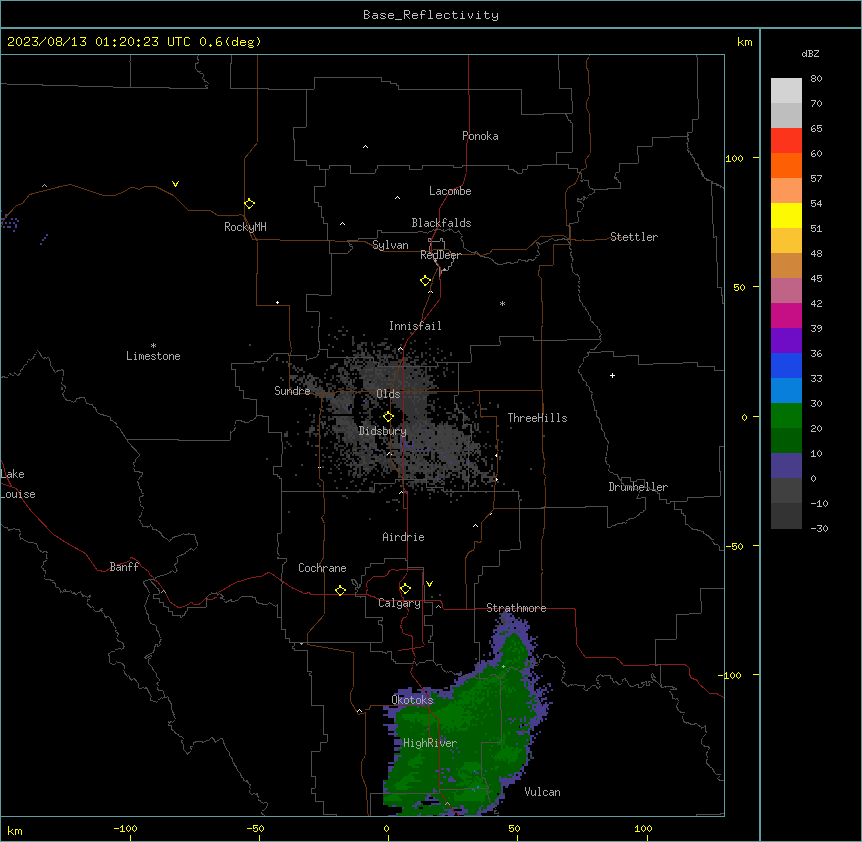The height and width of the screenshot is (842, 862).
Task: Click the yellow marker between Olds and Didsbury
Action: (389, 417)
